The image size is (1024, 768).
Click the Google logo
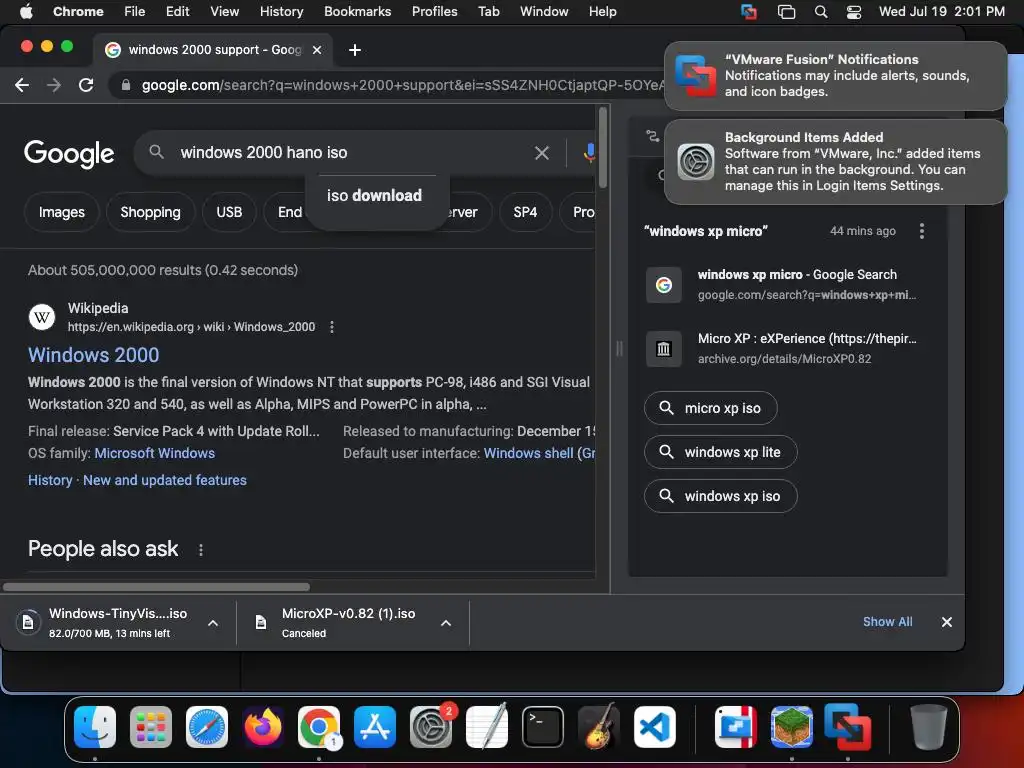[x=69, y=153]
